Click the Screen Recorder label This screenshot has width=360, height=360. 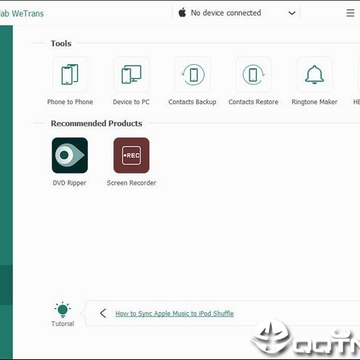click(x=131, y=183)
